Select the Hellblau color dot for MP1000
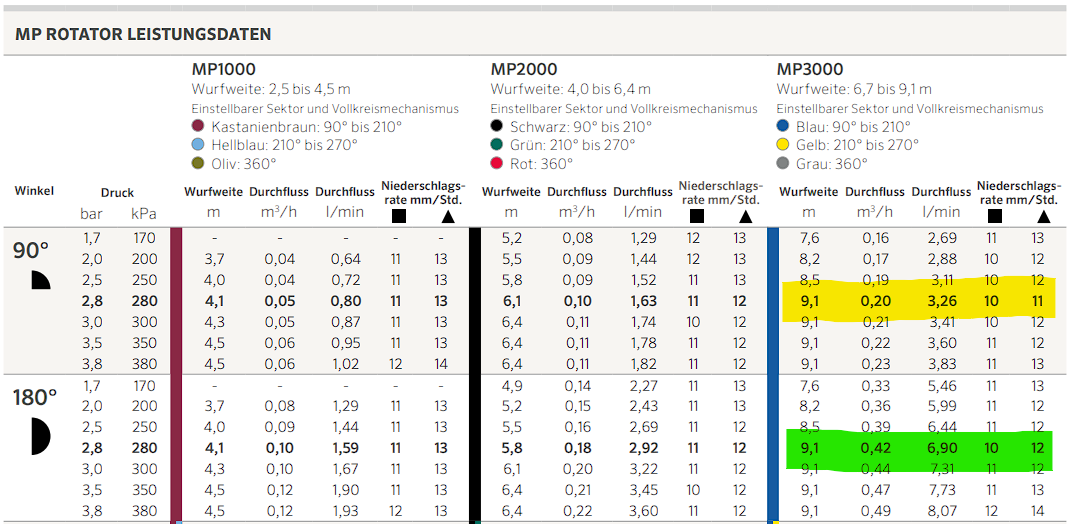This screenshot has width=1078, height=524. coord(198,145)
